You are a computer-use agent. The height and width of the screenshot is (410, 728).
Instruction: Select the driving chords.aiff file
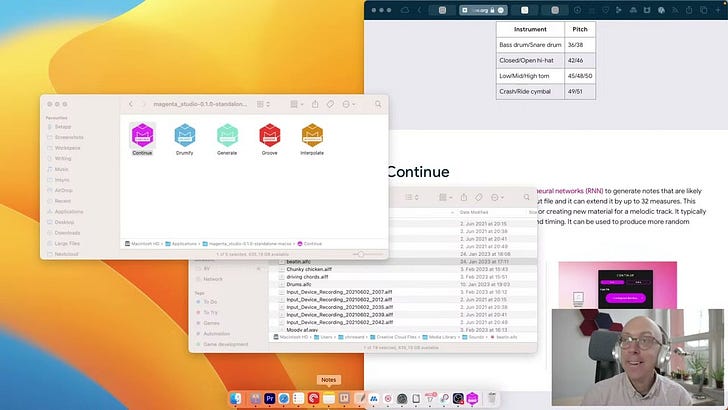(x=307, y=277)
